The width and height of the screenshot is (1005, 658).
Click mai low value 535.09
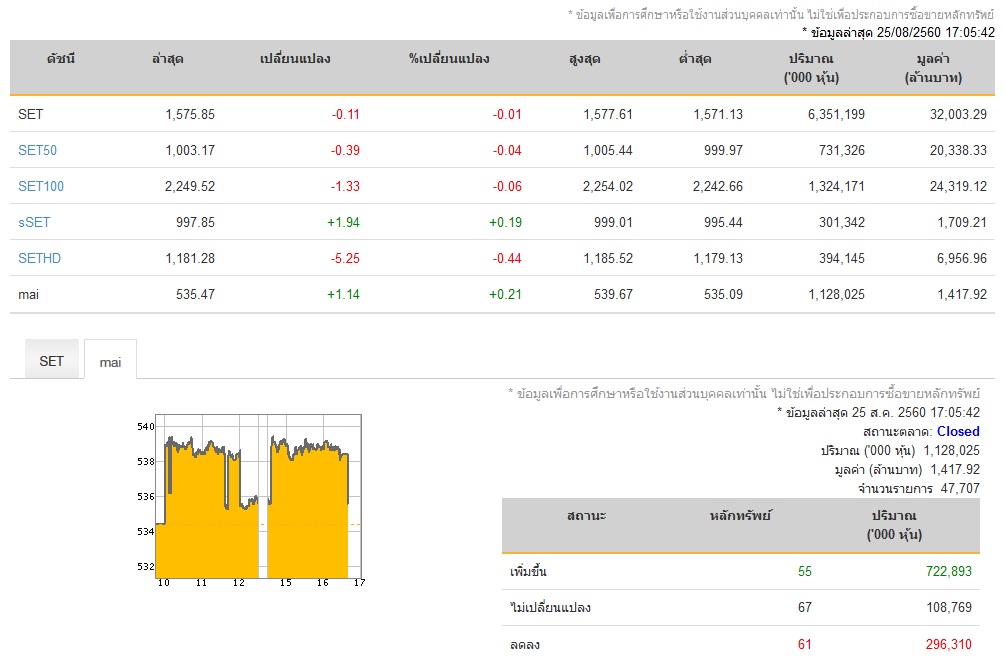tap(723, 294)
